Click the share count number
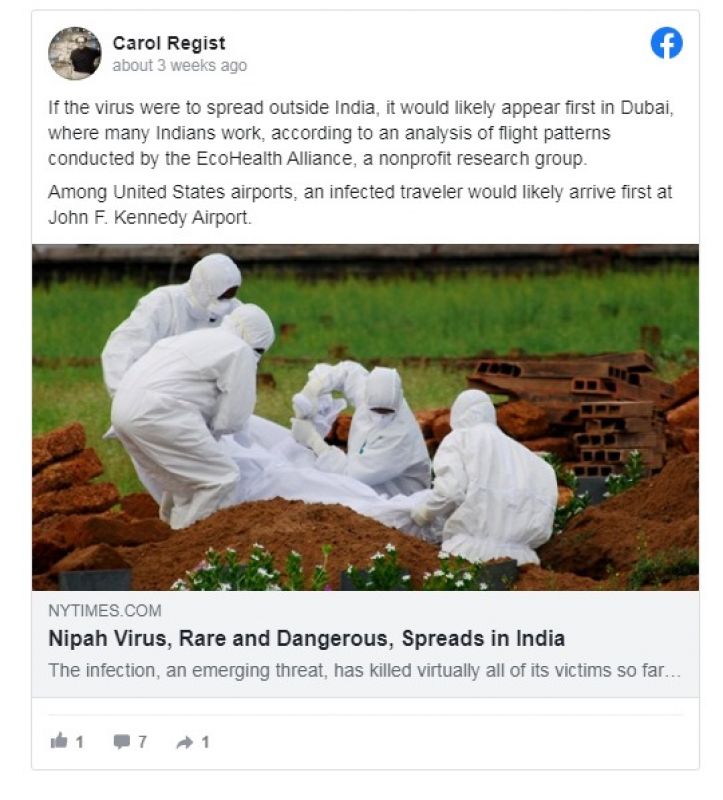Image resolution: width=723 pixels, height=800 pixels. click(x=205, y=742)
